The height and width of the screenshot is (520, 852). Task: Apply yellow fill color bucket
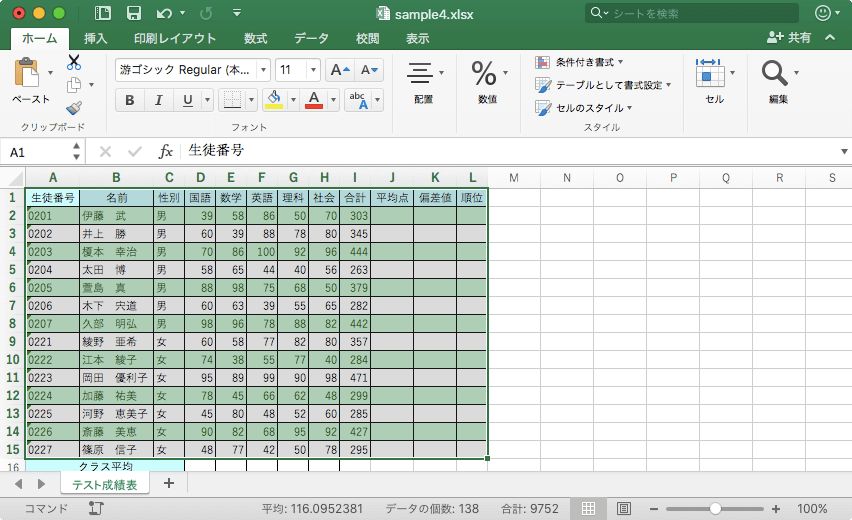pos(274,100)
